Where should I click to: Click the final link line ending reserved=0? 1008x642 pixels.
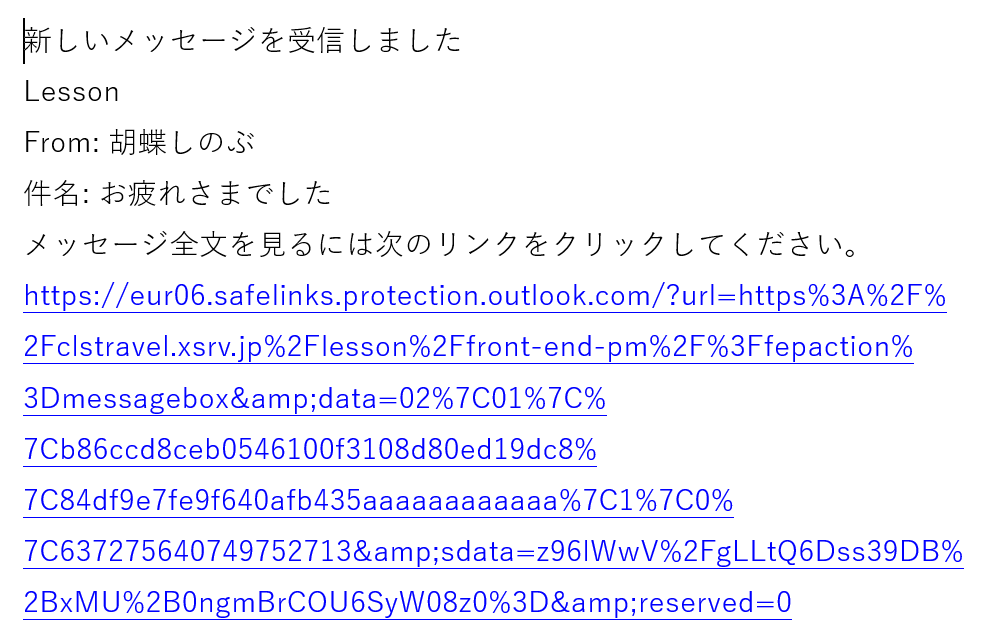408,603
